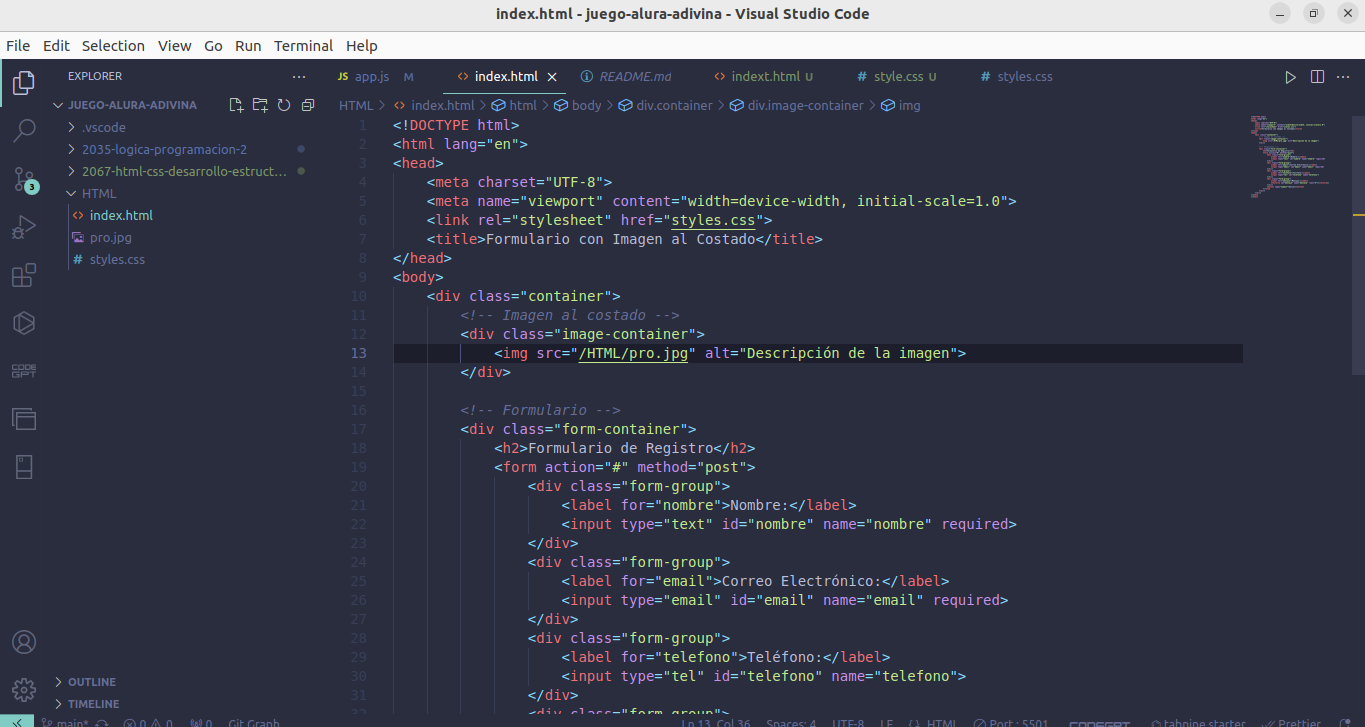Open the stacked-windows icon below CodeGPT
The height and width of the screenshot is (727, 1365).
(24, 419)
